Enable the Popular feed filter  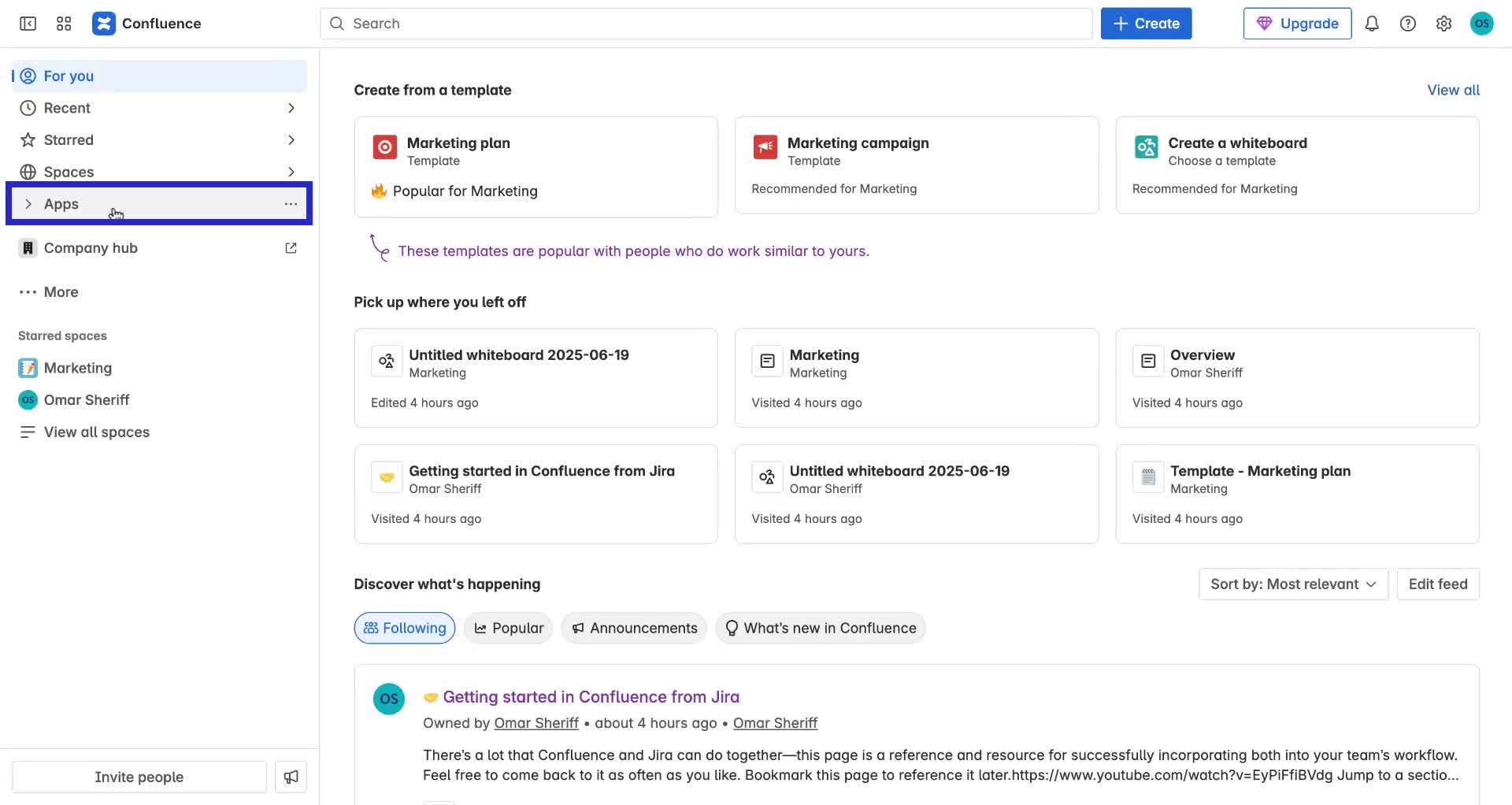508,628
